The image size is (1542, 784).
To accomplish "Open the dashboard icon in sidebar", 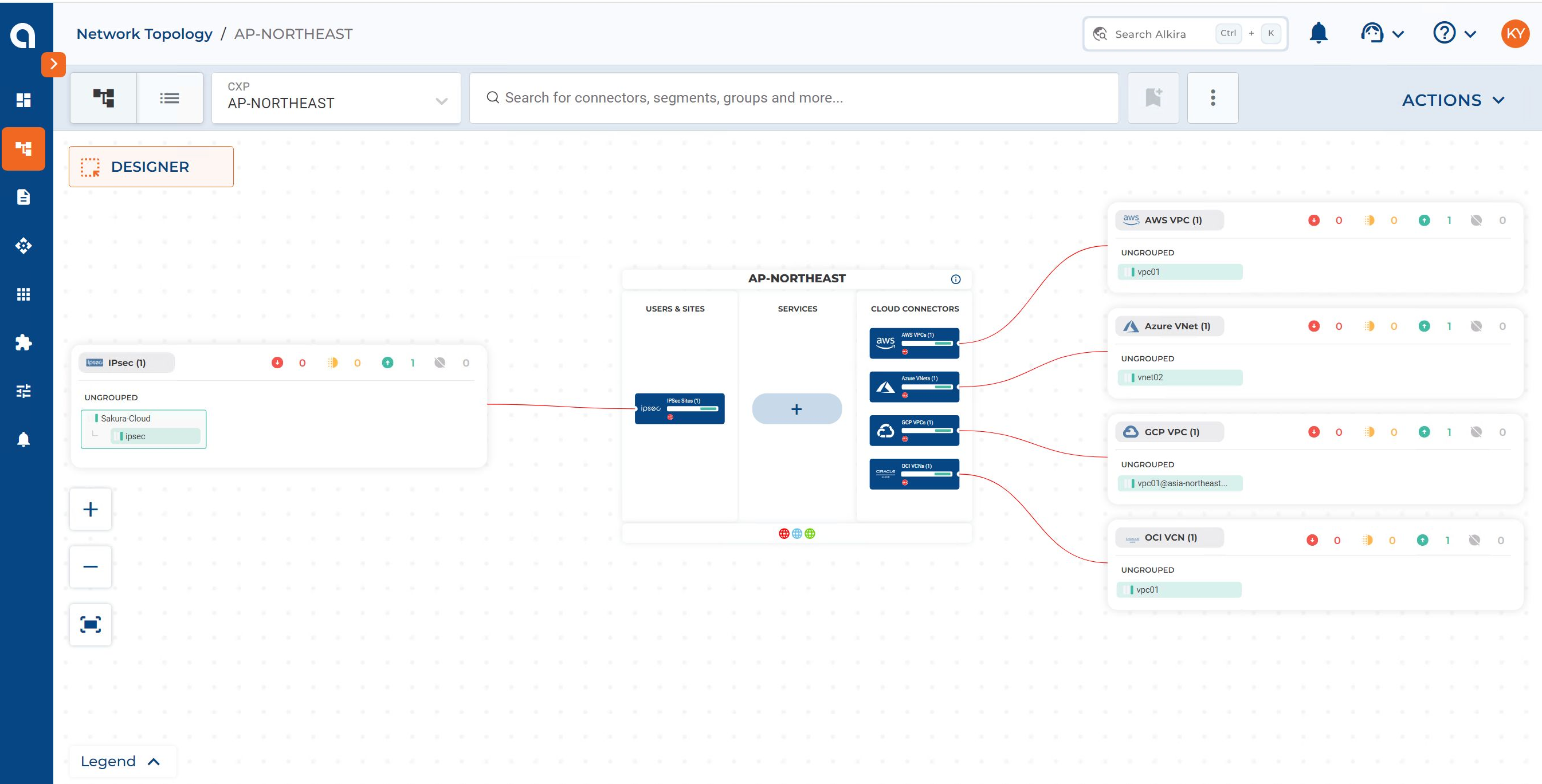I will point(23,100).
